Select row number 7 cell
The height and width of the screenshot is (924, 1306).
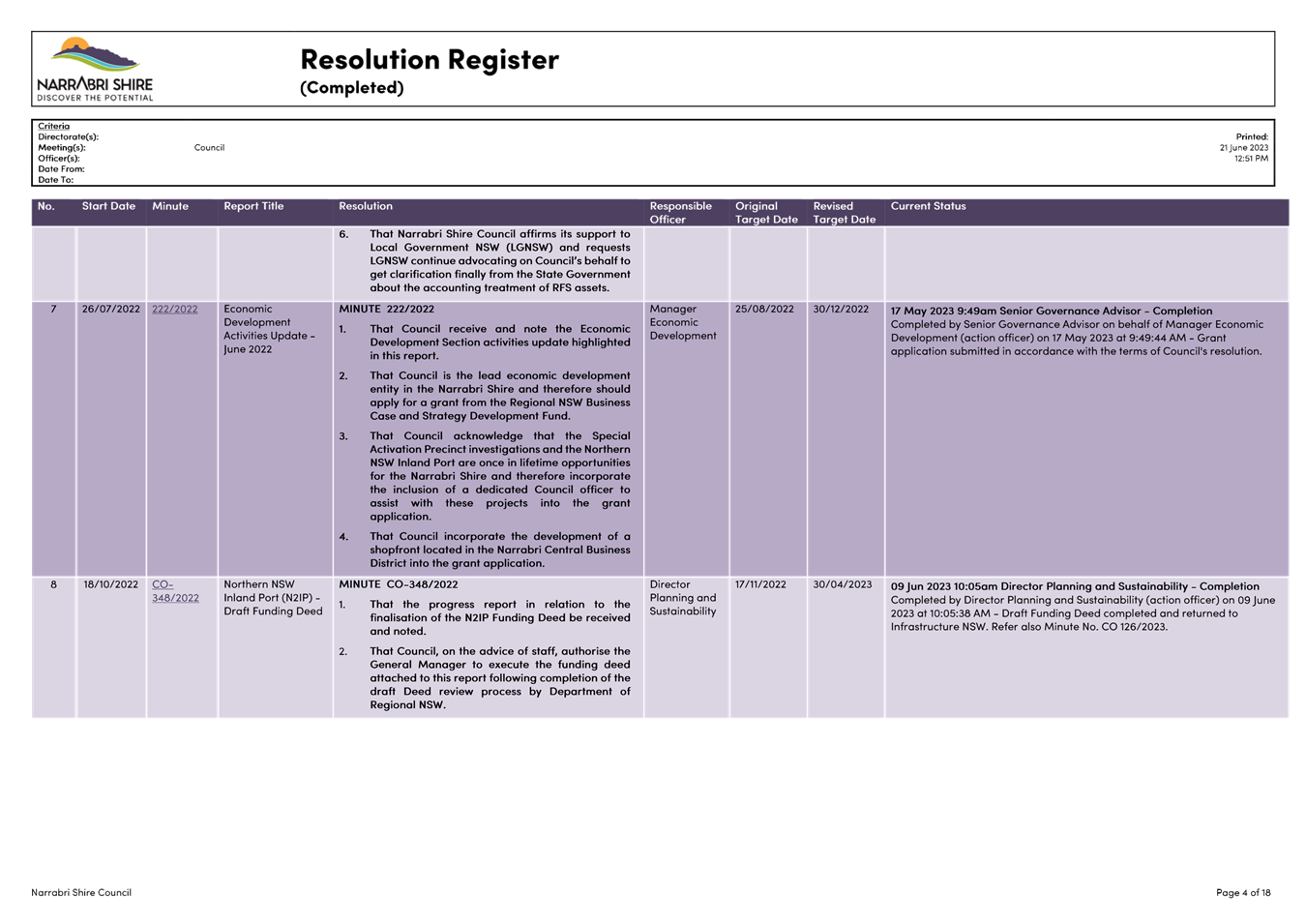coord(54,439)
